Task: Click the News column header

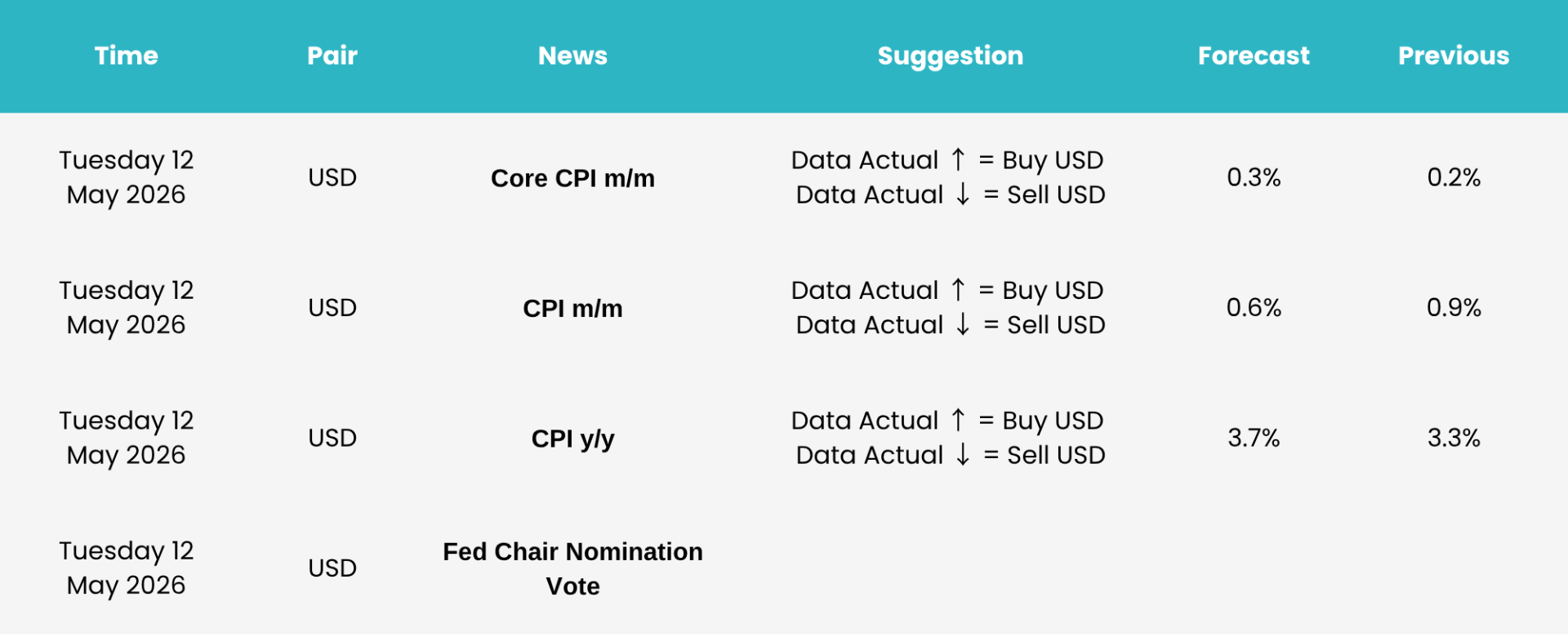Action: (x=572, y=56)
